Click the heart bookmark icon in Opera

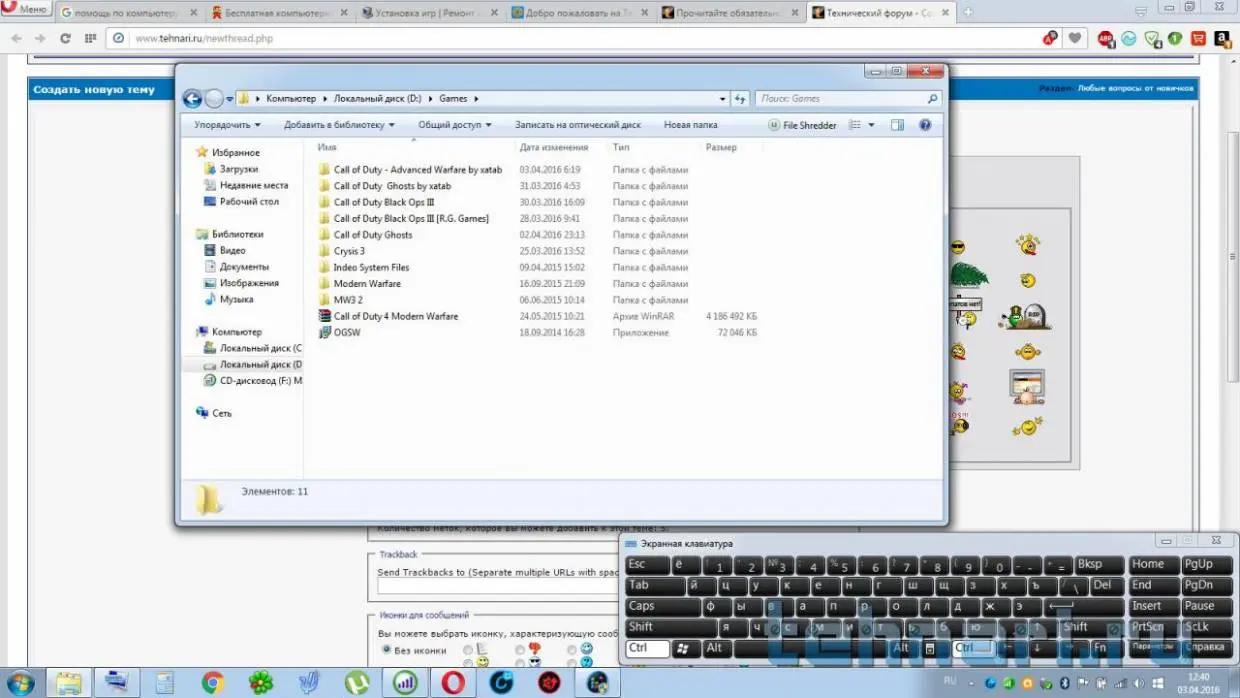(x=1074, y=38)
